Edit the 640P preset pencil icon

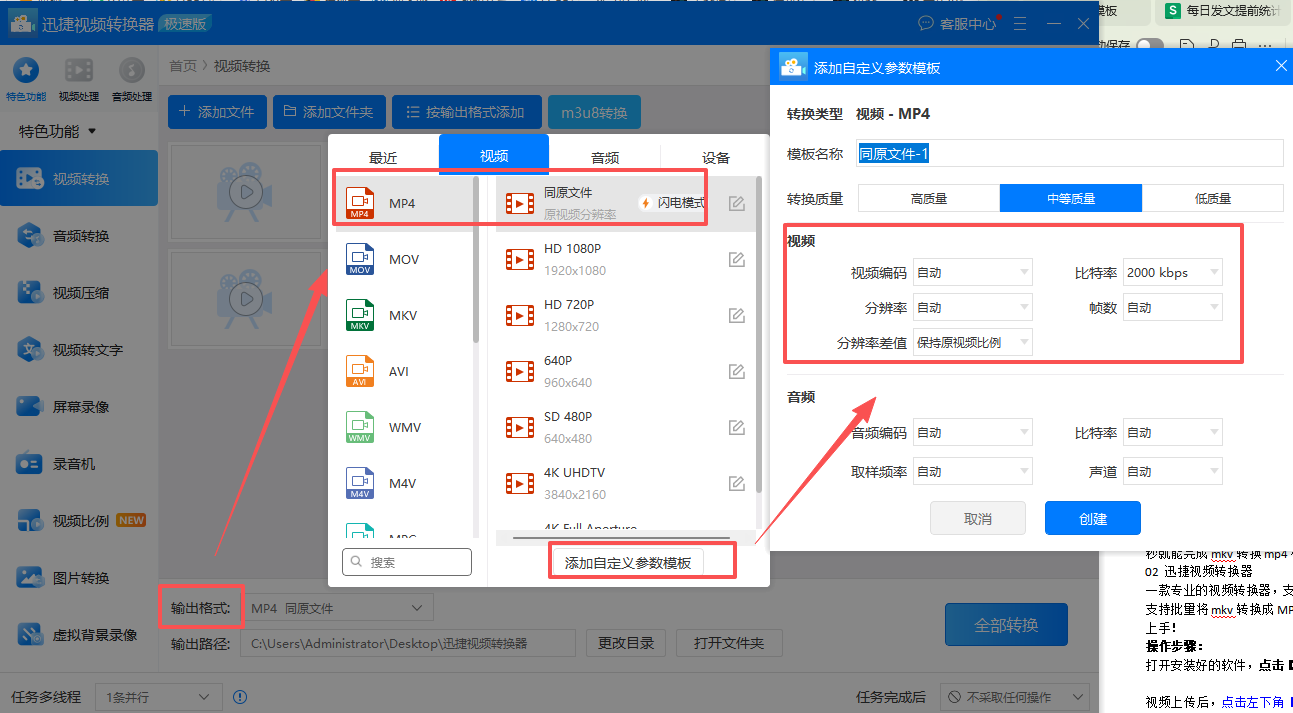737,372
